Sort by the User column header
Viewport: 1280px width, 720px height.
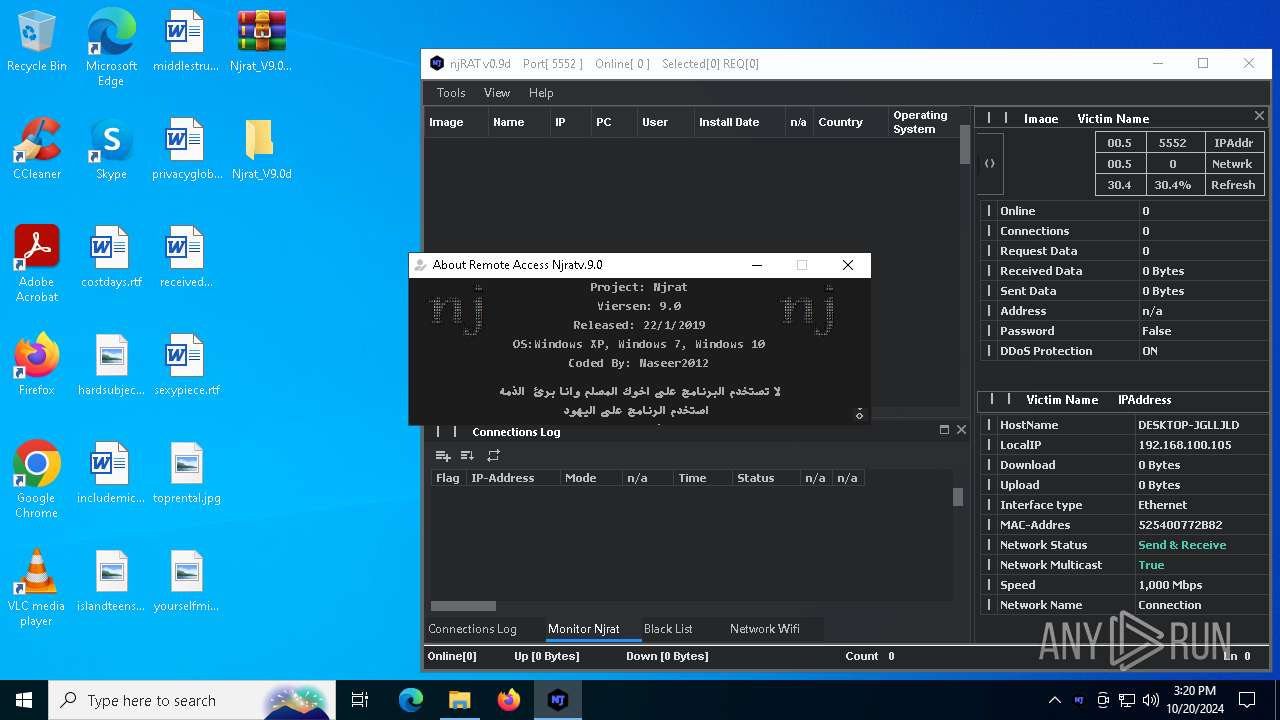point(665,122)
